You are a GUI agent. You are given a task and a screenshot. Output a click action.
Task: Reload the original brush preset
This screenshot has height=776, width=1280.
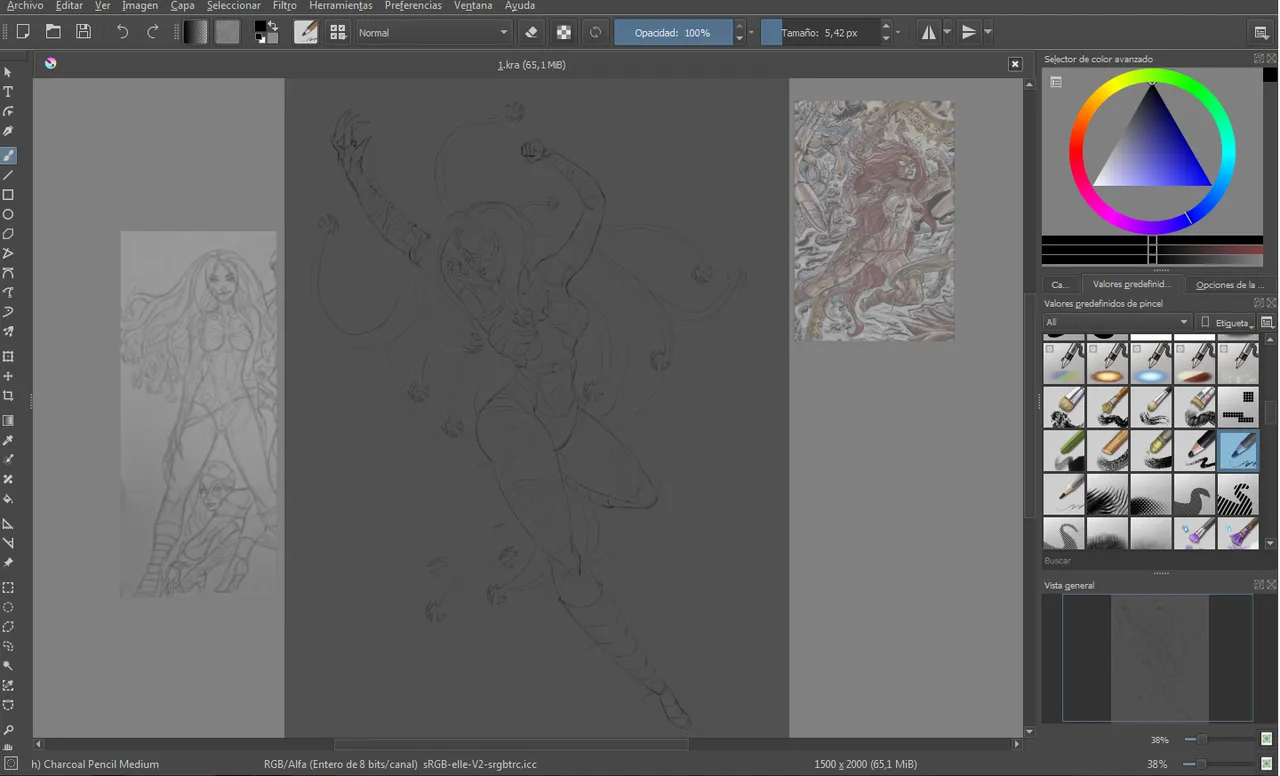595,32
